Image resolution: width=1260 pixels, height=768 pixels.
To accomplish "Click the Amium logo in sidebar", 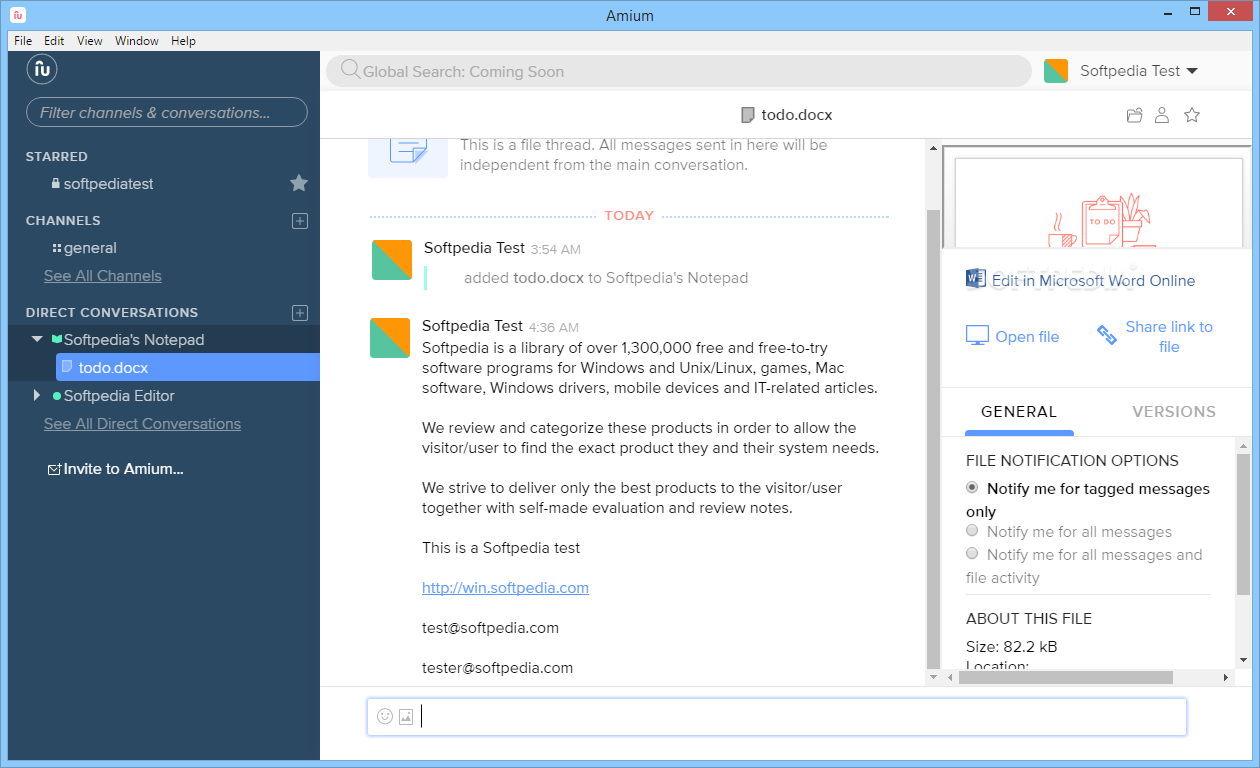I will (x=42, y=70).
